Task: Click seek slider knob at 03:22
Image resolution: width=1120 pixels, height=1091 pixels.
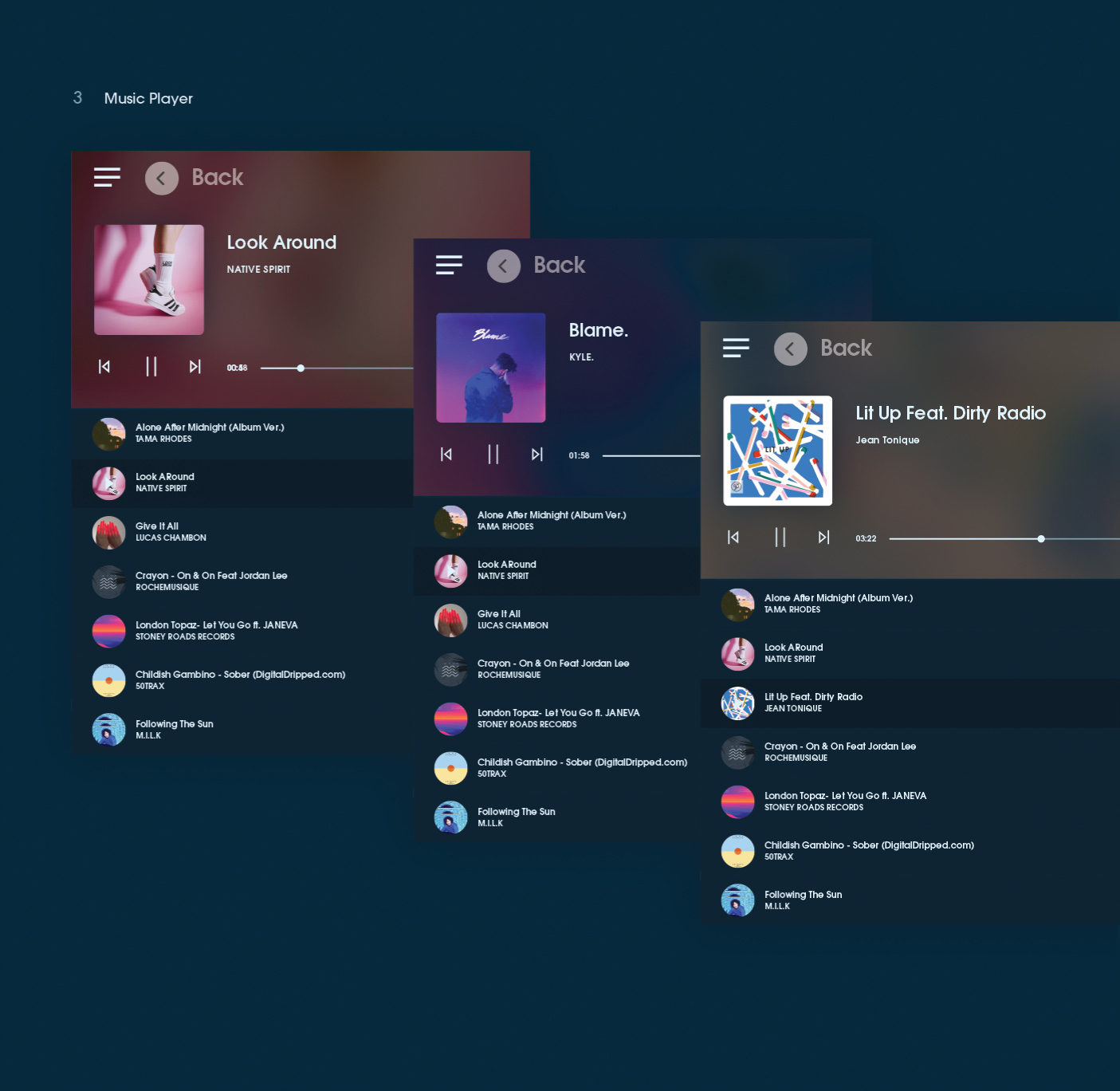Action: (x=1041, y=539)
